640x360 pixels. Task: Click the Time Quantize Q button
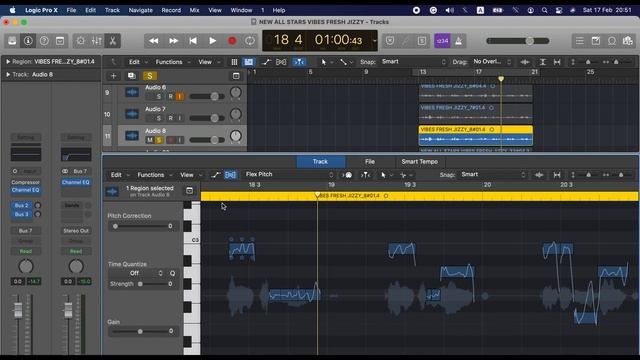coord(172,273)
